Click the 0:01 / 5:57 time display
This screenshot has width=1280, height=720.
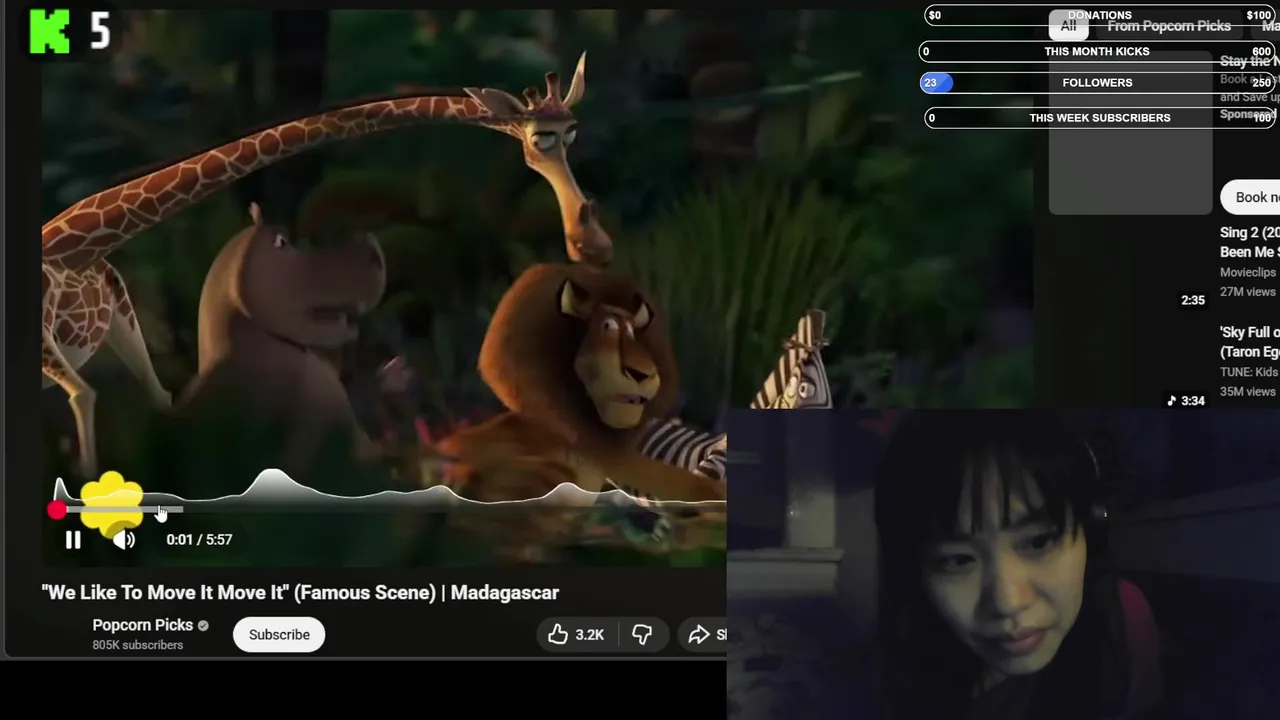tap(199, 539)
